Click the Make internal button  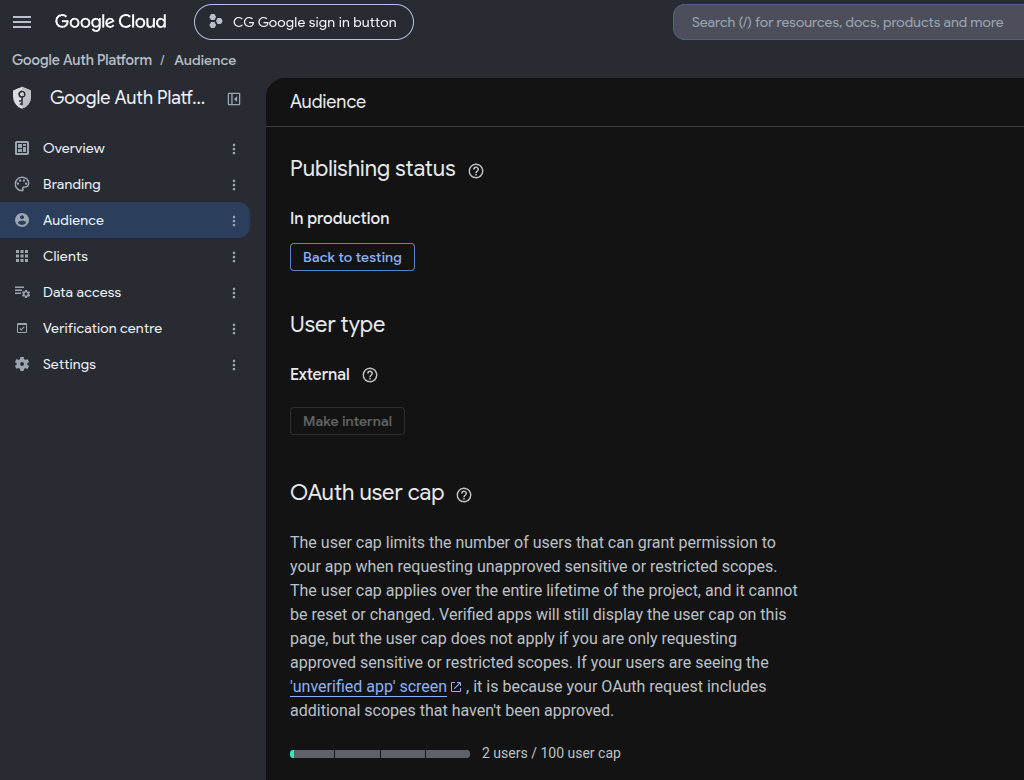[x=347, y=421]
